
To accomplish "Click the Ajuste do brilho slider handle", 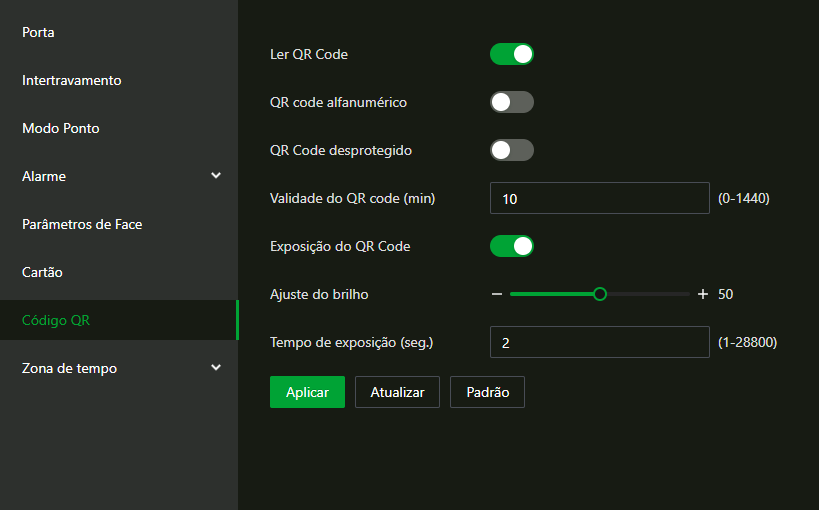I will point(600,294).
